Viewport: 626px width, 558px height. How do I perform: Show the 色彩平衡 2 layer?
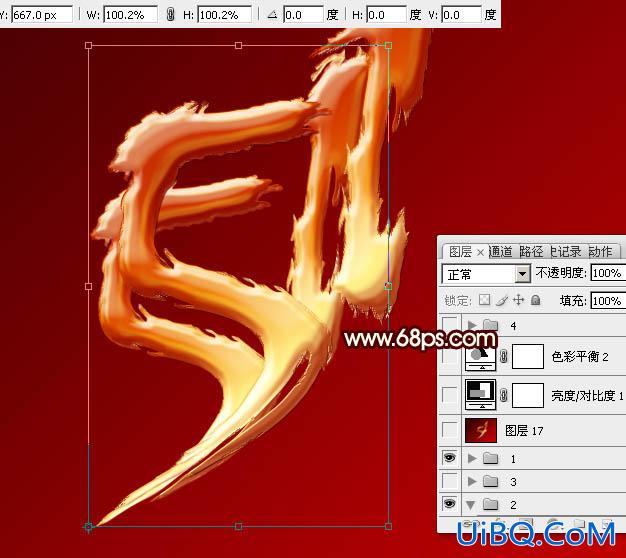(450, 356)
